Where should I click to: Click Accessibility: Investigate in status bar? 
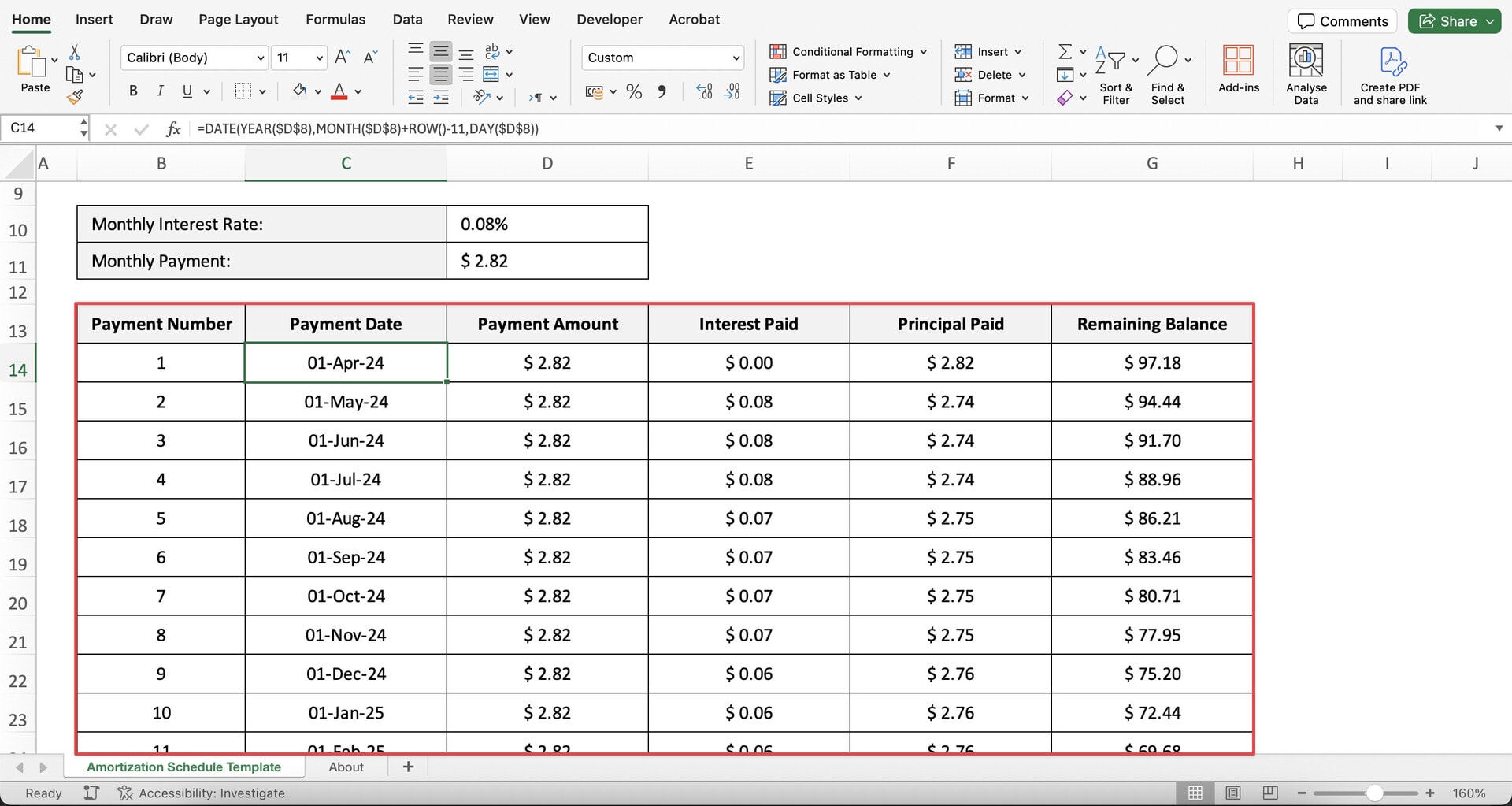click(201, 793)
